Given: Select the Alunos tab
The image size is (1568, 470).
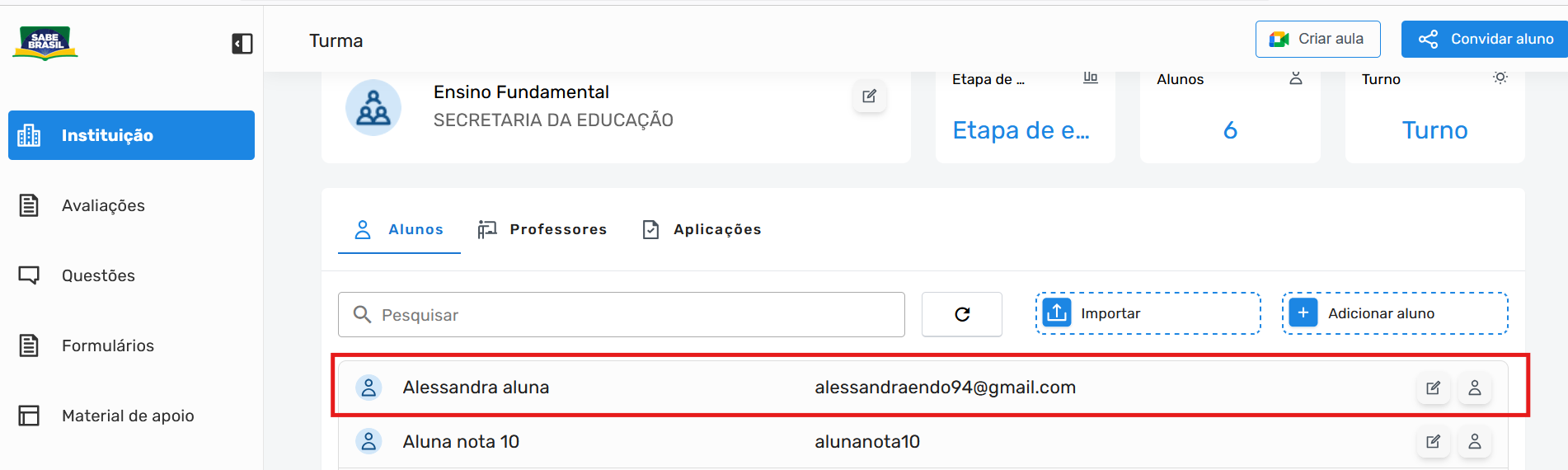Looking at the screenshot, I should click(x=399, y=229).
